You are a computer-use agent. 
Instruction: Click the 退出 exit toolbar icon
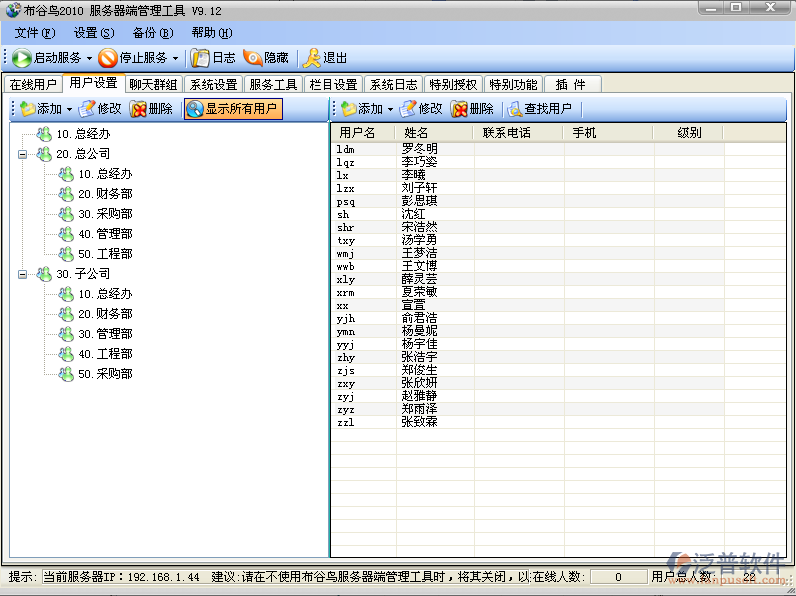pos(312,58)
